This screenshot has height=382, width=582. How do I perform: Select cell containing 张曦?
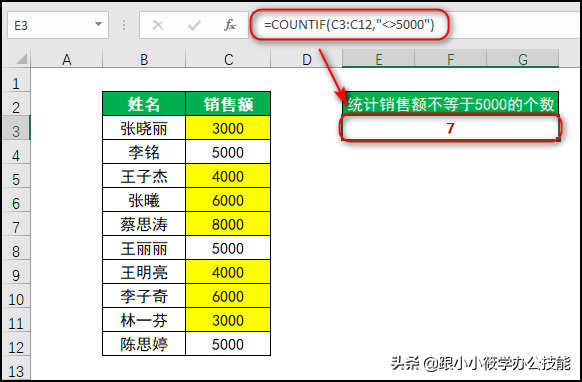[x=144, y=200]
